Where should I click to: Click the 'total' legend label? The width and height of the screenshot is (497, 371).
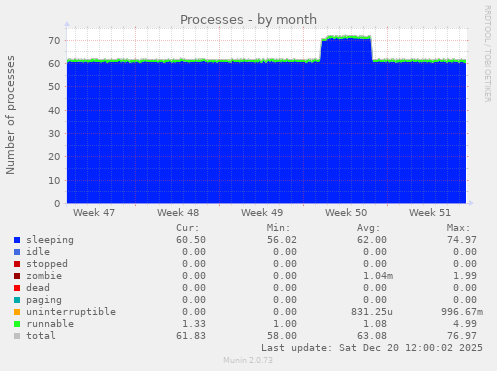click(x=41, y=336)
